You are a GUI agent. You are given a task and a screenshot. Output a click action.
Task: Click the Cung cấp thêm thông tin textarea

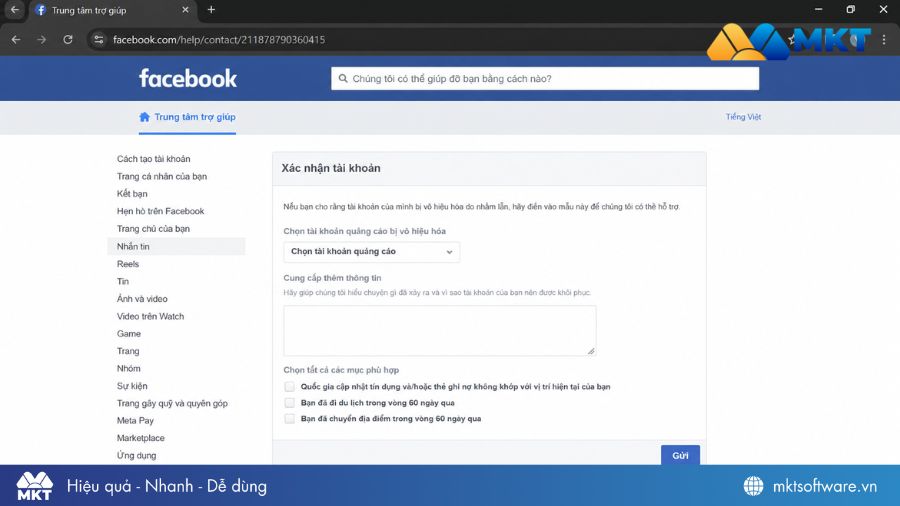click(x=440, y=330)
